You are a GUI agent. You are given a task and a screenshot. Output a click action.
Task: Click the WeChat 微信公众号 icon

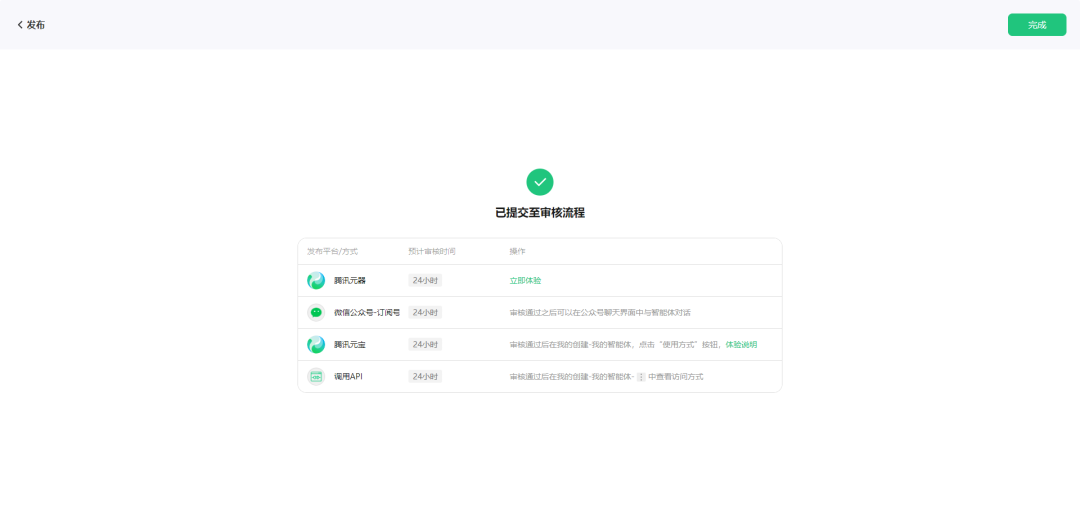(316, 312)
